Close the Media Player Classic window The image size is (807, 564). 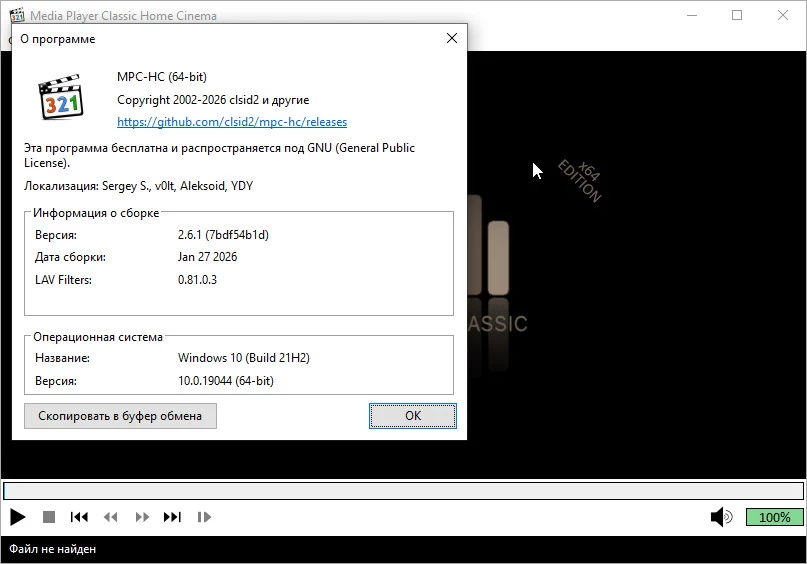coord(783,16)
